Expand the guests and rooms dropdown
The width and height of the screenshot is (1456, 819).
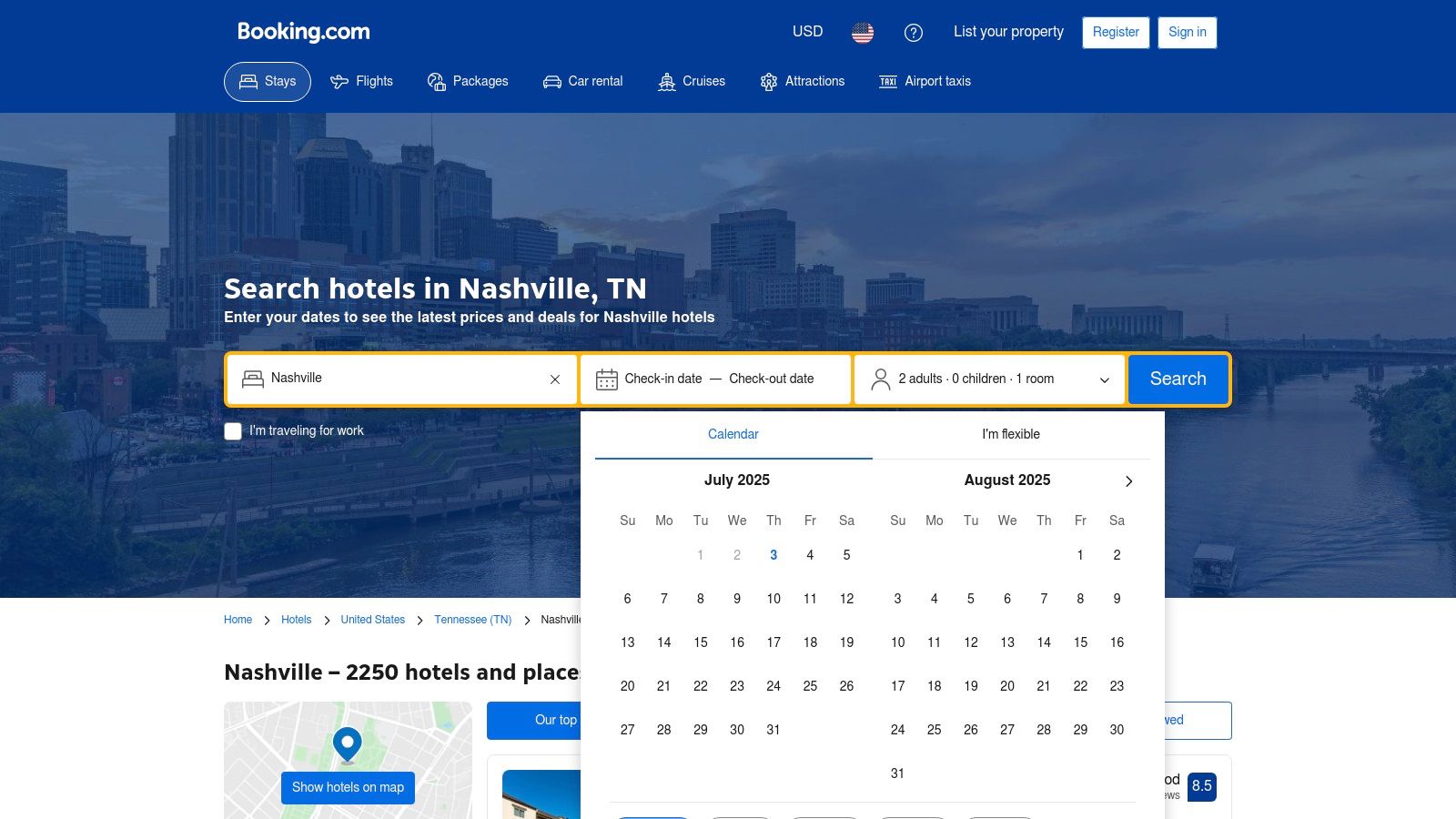coord(990,379)
